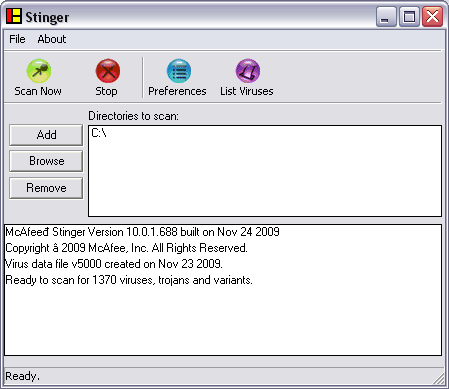Click the red Stop icon
Viewport: 449px width, 389px height.
(108, 71)
